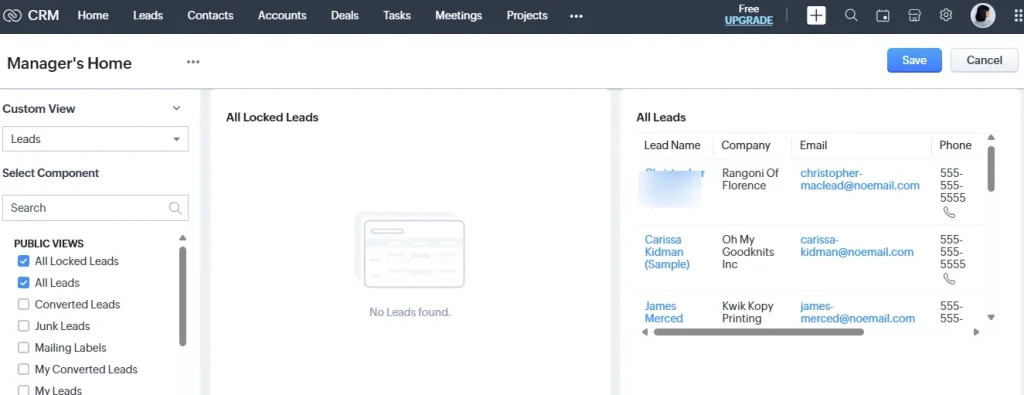1024x395 pixels.
Task: Click the All Locked Leads panel title
Action: click(272, 118)
